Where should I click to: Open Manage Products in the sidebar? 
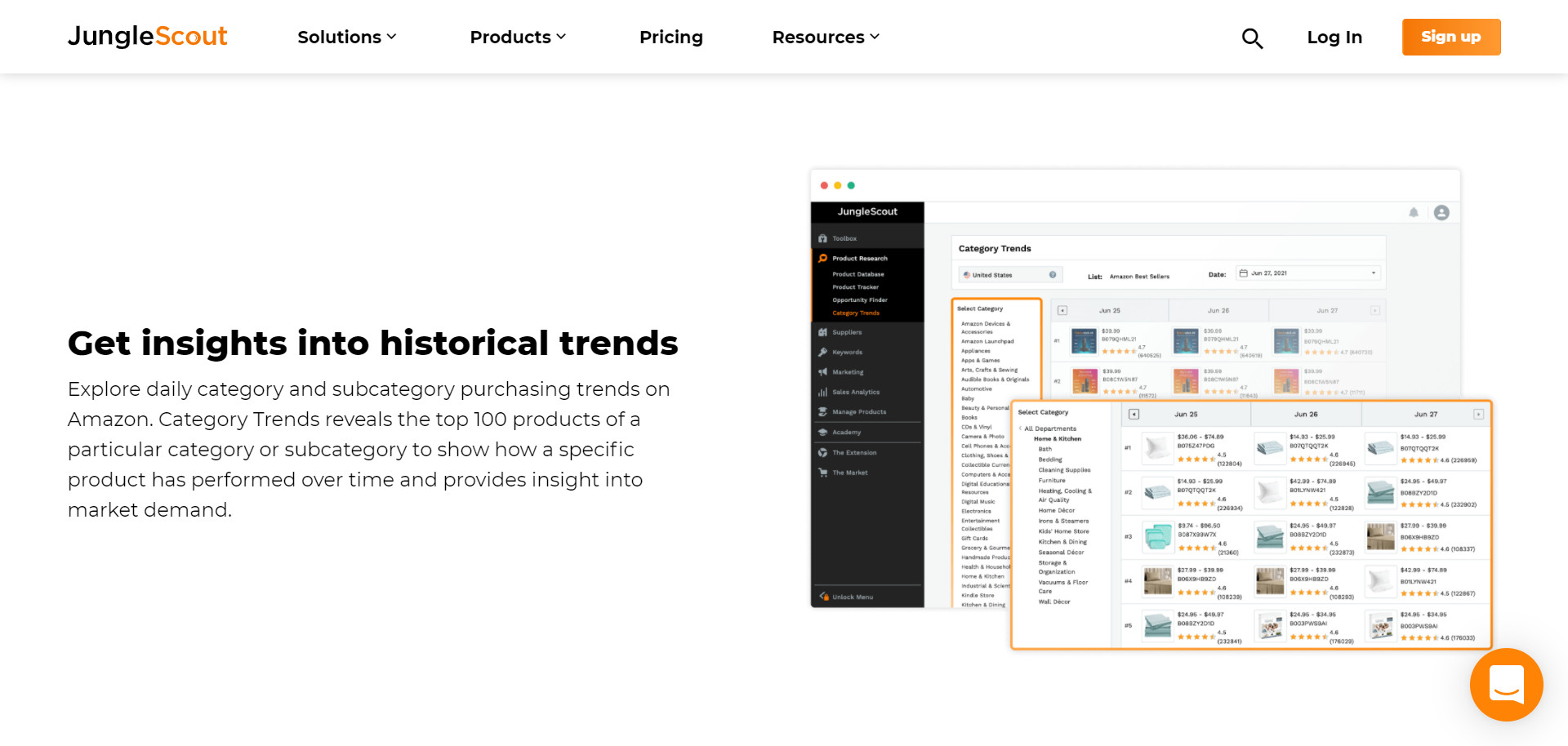pyautogui.click(x=859, y=411)
